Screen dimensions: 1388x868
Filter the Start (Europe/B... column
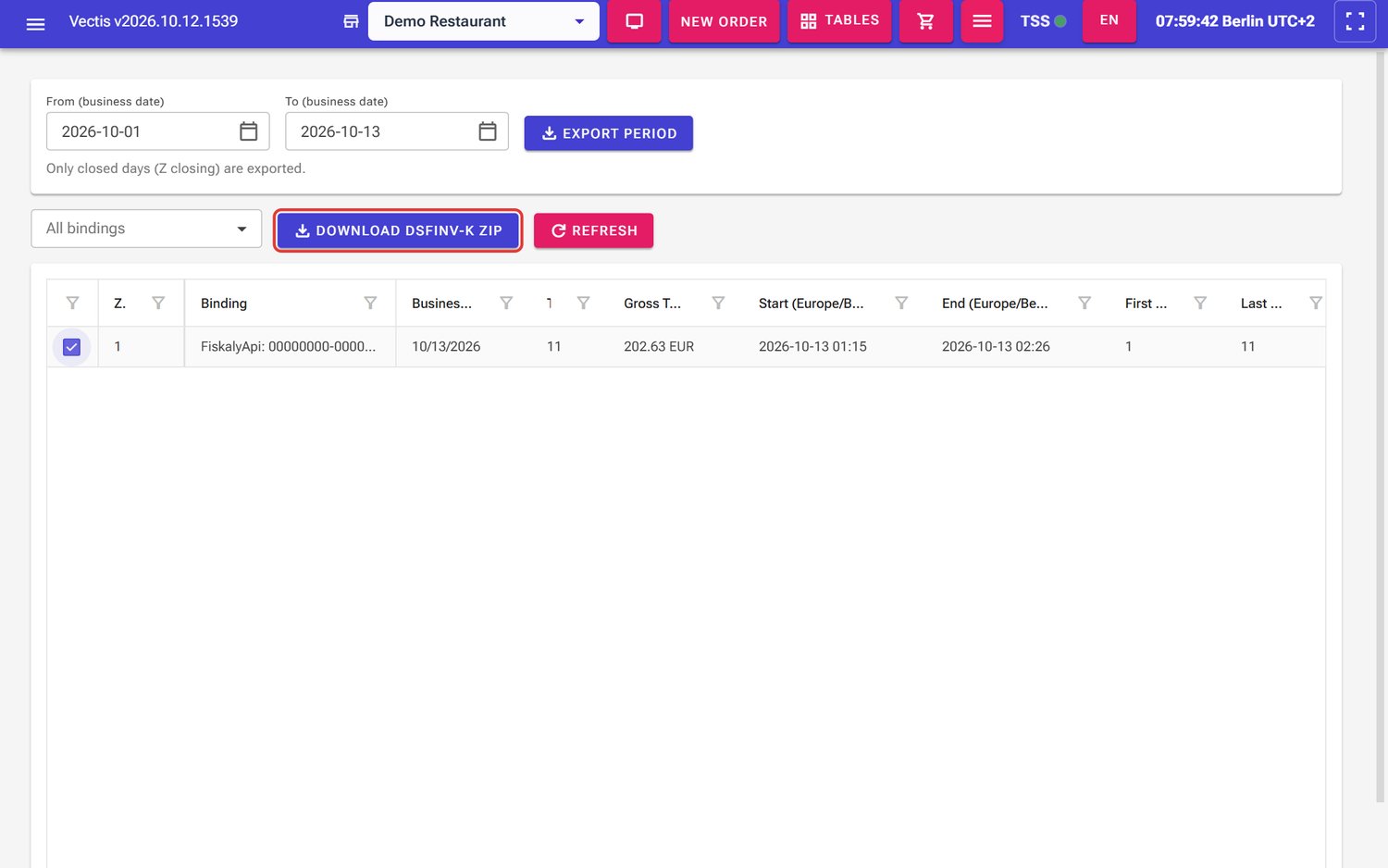(901, 304)
